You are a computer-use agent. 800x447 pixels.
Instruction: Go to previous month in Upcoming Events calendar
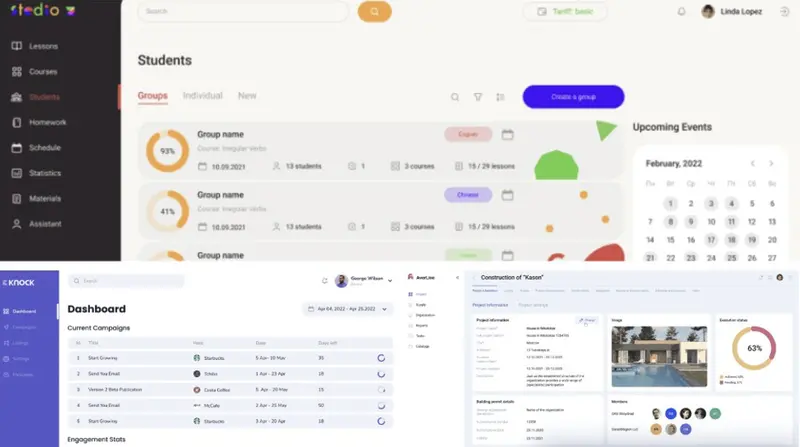click(x=752, y=163)
